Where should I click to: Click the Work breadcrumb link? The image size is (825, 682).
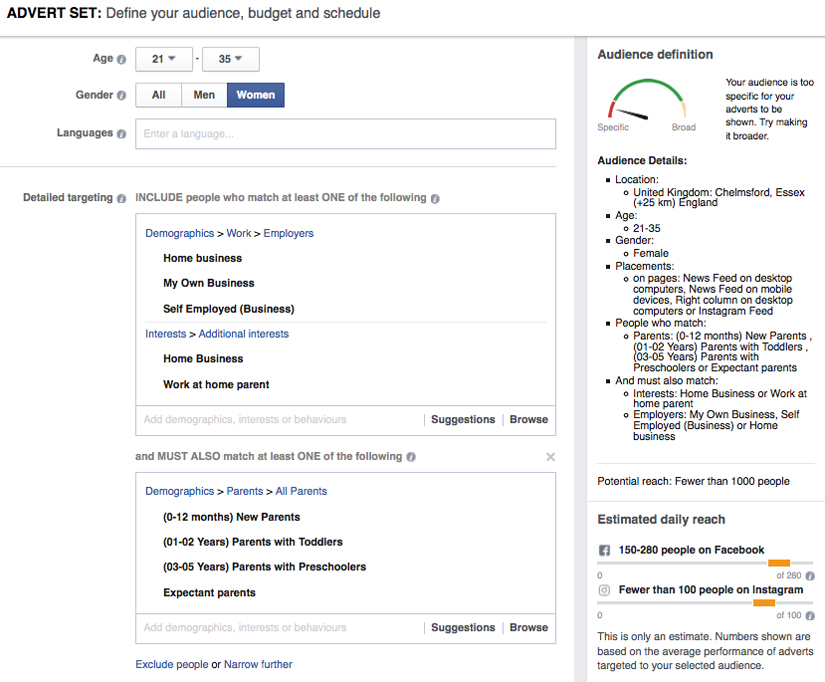click(239, 233)
